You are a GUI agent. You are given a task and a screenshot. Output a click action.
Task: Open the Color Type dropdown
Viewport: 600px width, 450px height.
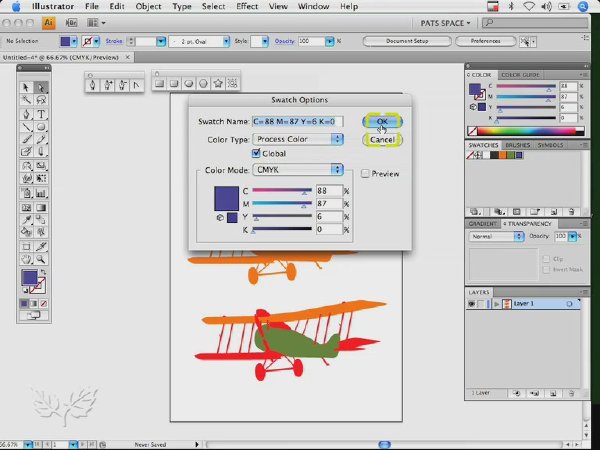[298, 139]
